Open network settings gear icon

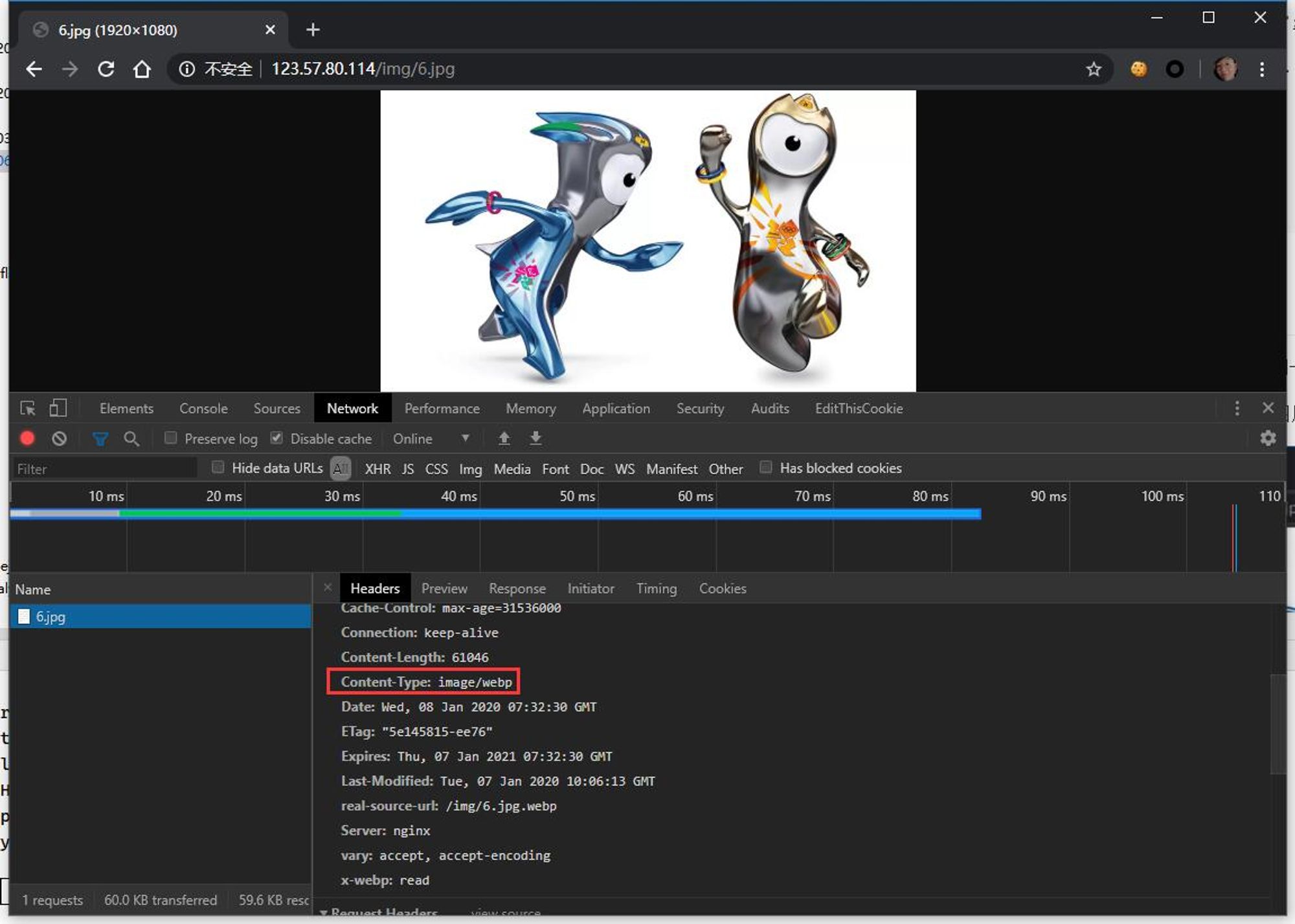1268,438
